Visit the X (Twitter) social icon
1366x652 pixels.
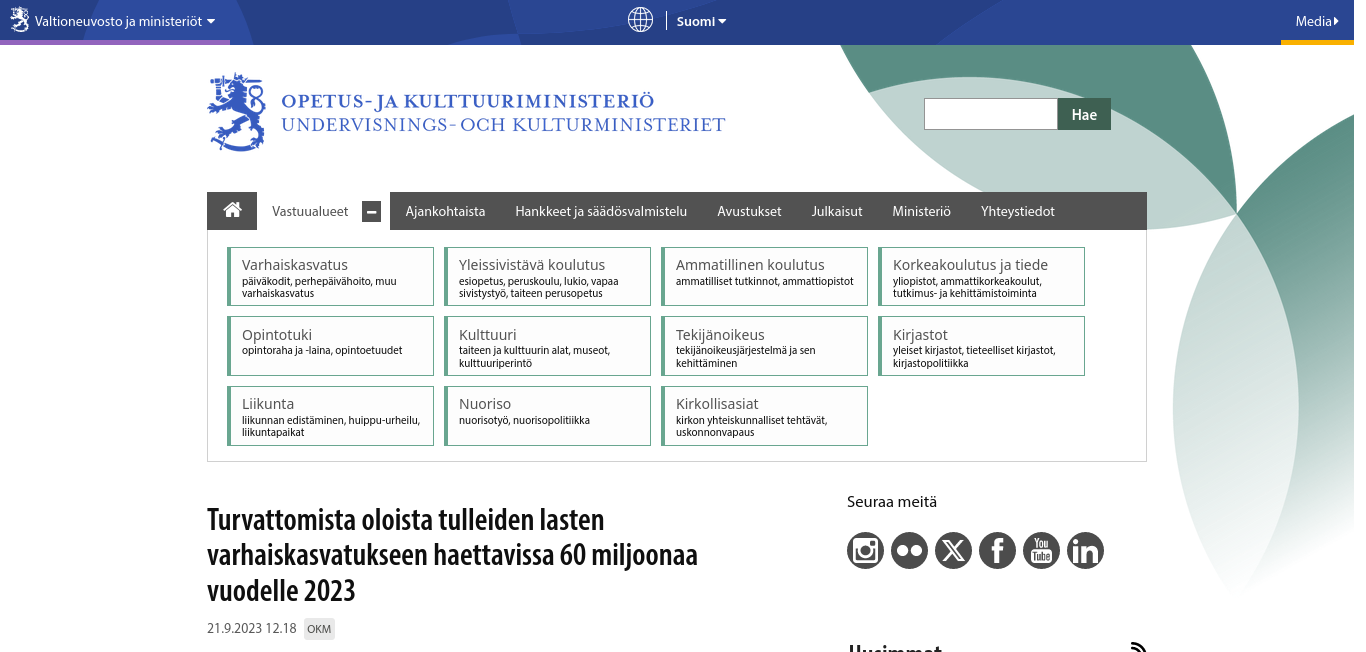[x=953, y=550]
